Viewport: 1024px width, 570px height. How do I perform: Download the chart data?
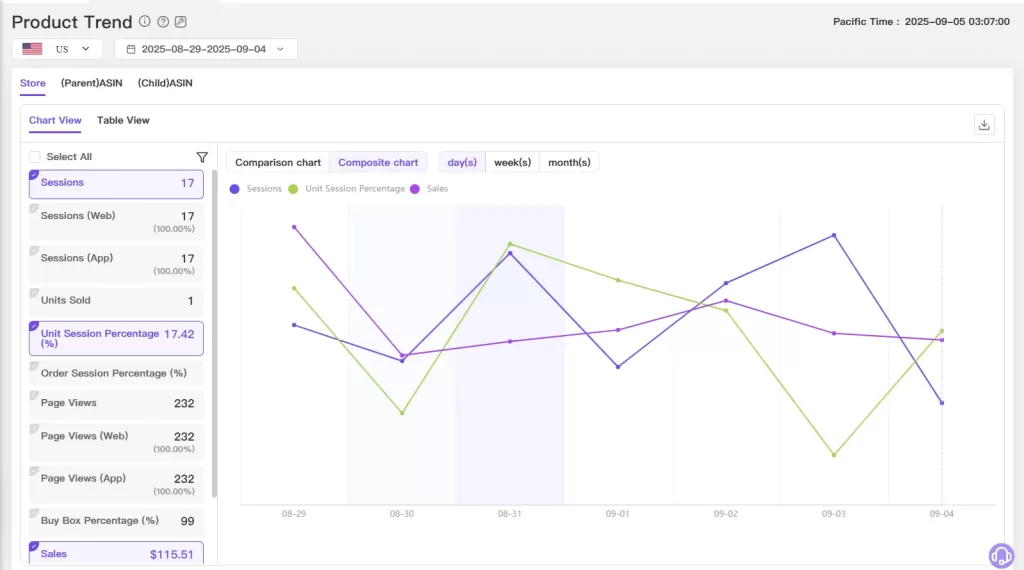[984, 125]
